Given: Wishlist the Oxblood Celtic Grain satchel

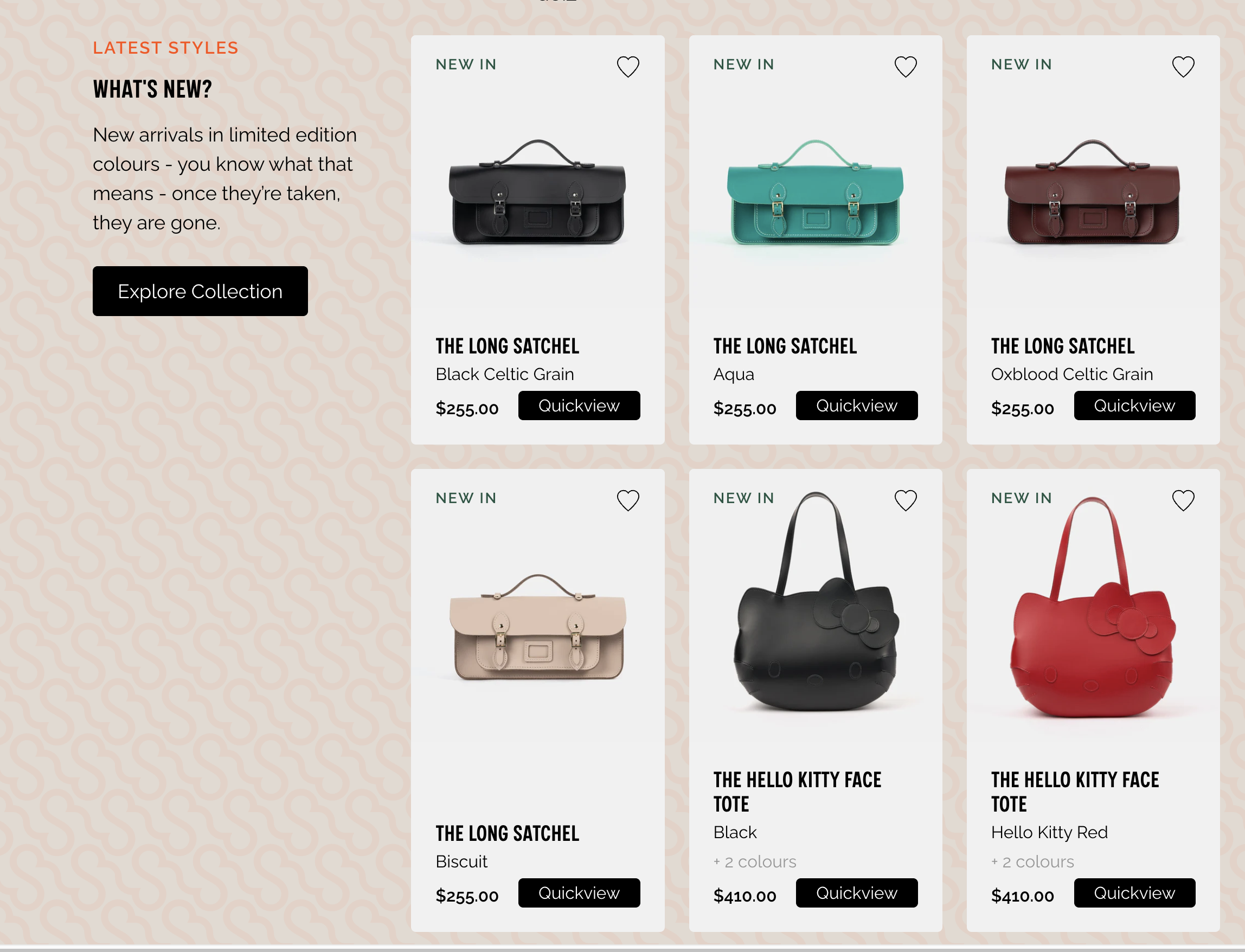Looking at the screenshot, I should point(1183,66).
